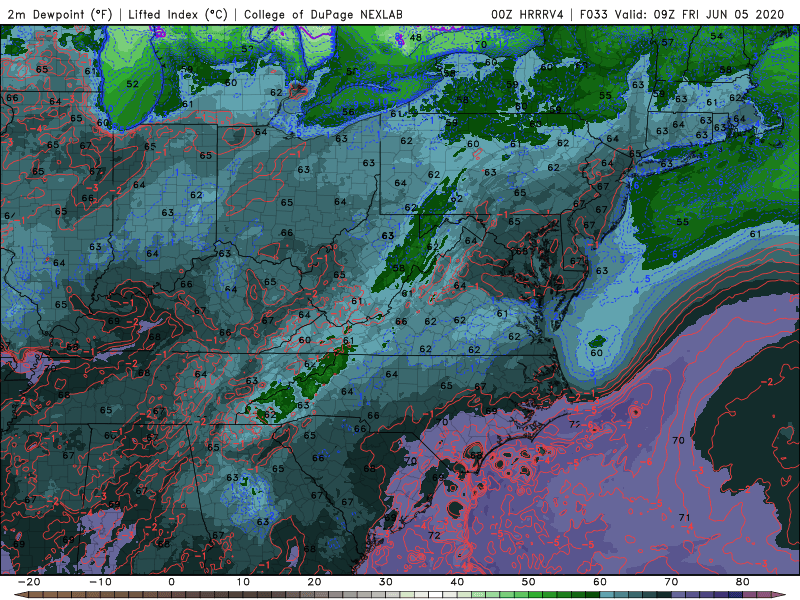This screenshot has width=800, height=600.
Task: Click the "F033 Valid: 09Z FRI JUN 05 2020" text
Action: pyautogui.click(x=682, y=14)
